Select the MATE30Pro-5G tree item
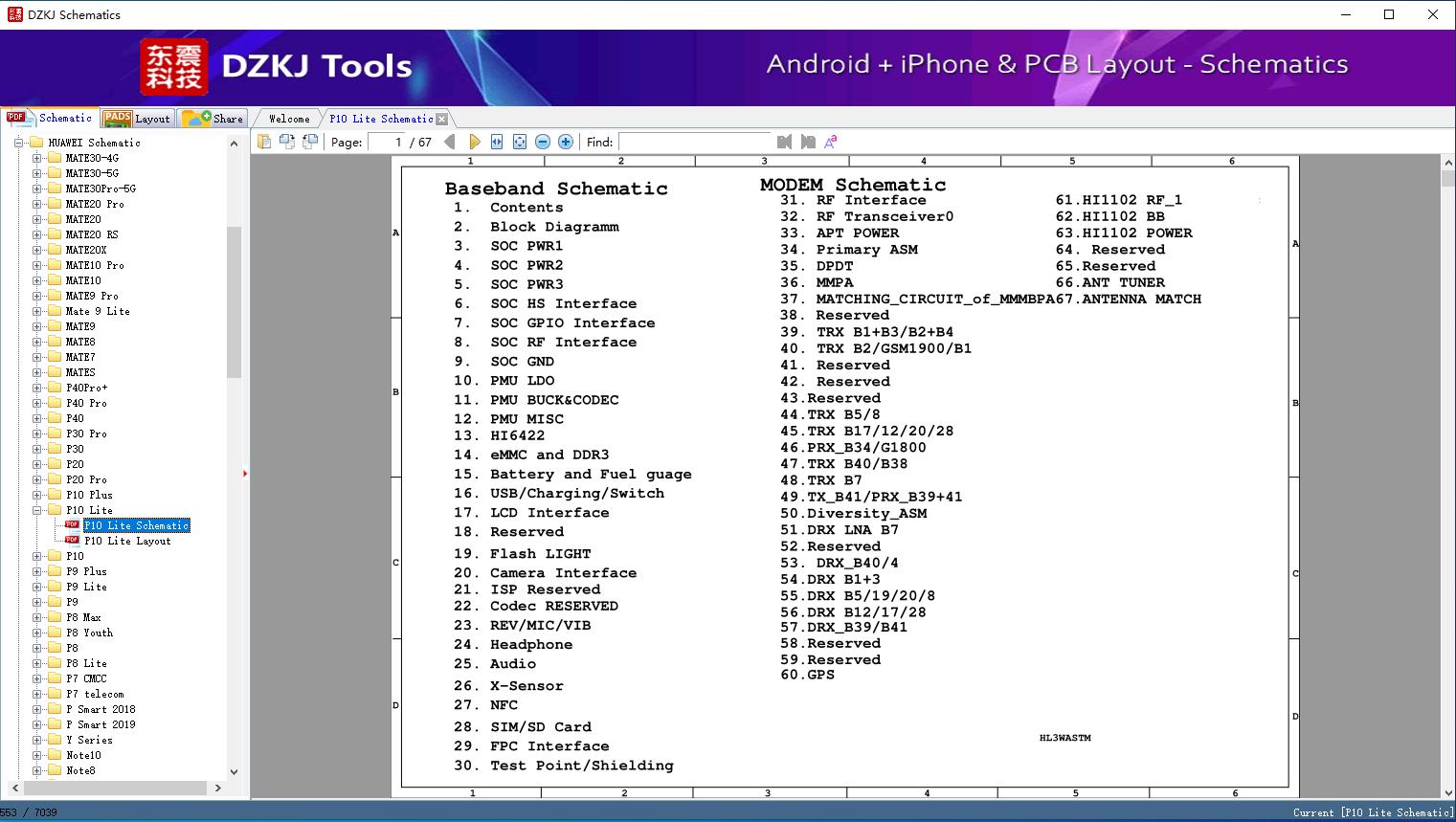The width and height of the screenshot is (1456, 822). click(101, 189)
